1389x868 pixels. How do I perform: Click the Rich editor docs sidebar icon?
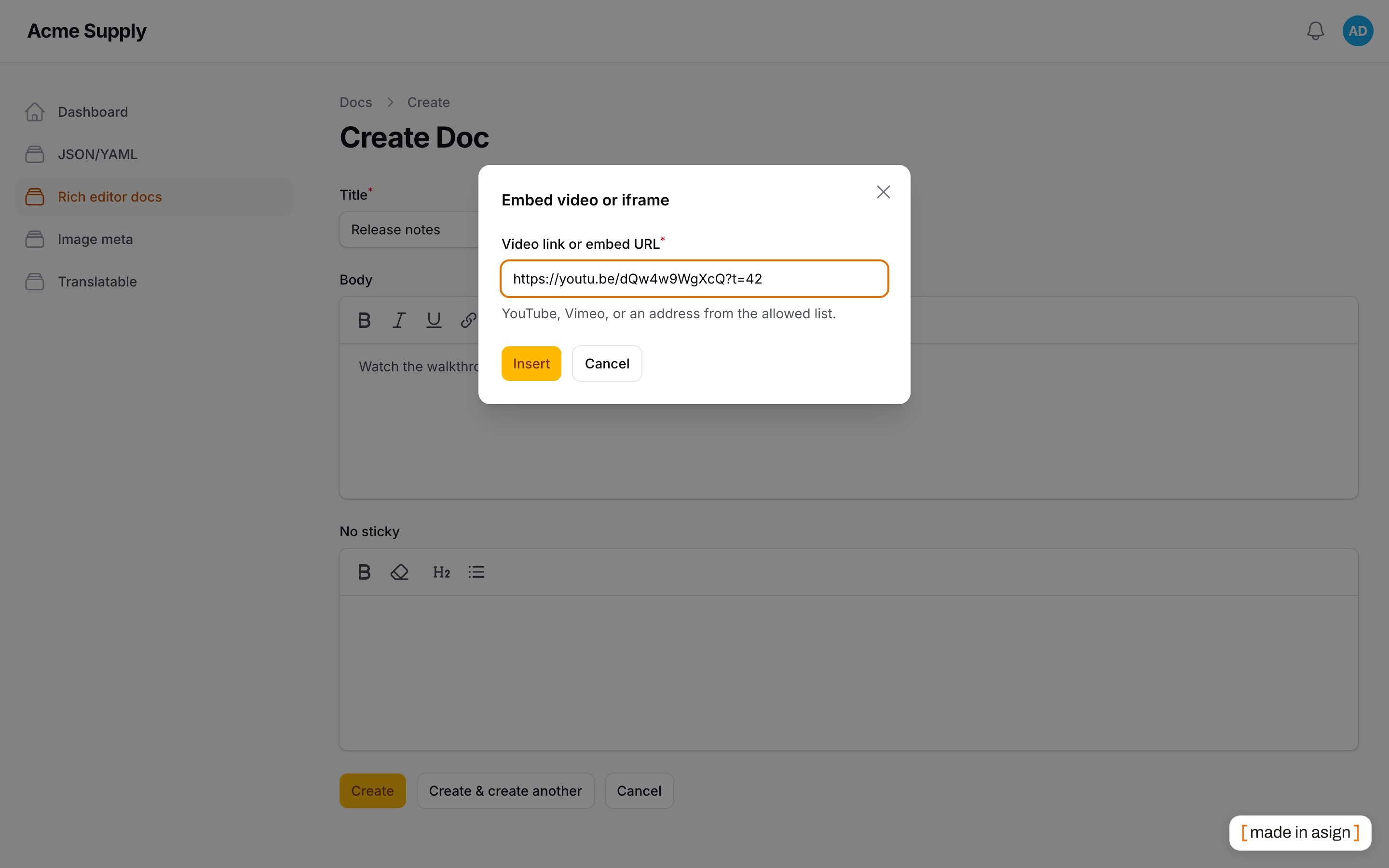click(x=34, y=197)
